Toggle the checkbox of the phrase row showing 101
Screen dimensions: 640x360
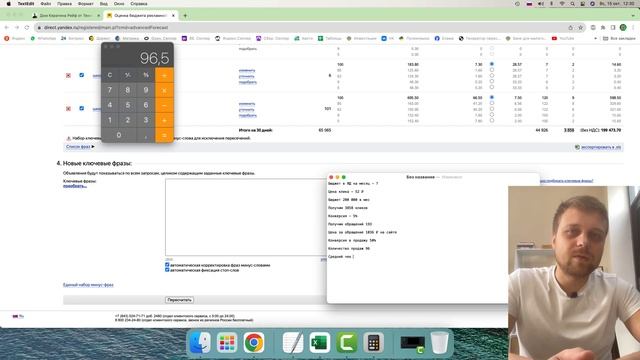point(82,108)
